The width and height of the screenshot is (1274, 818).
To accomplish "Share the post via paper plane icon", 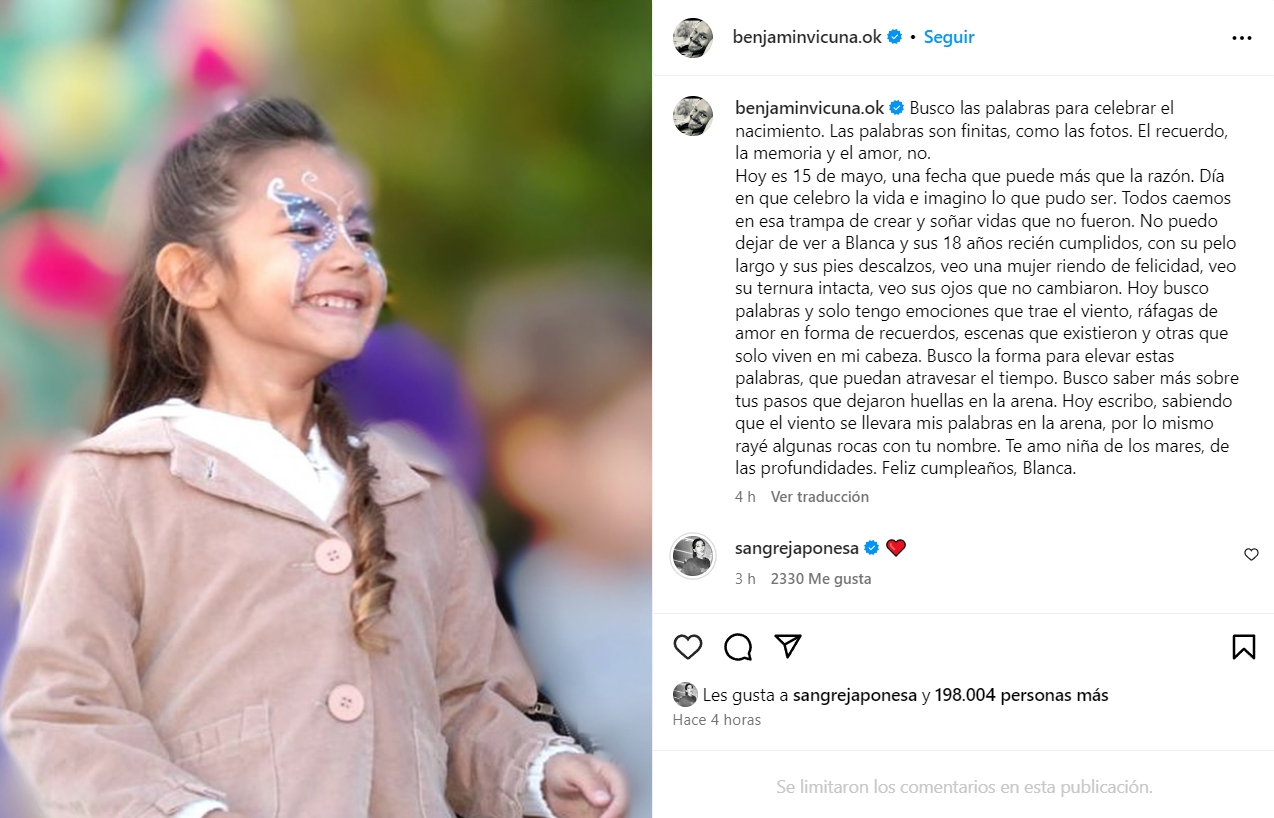I will [x=788, y=646].
